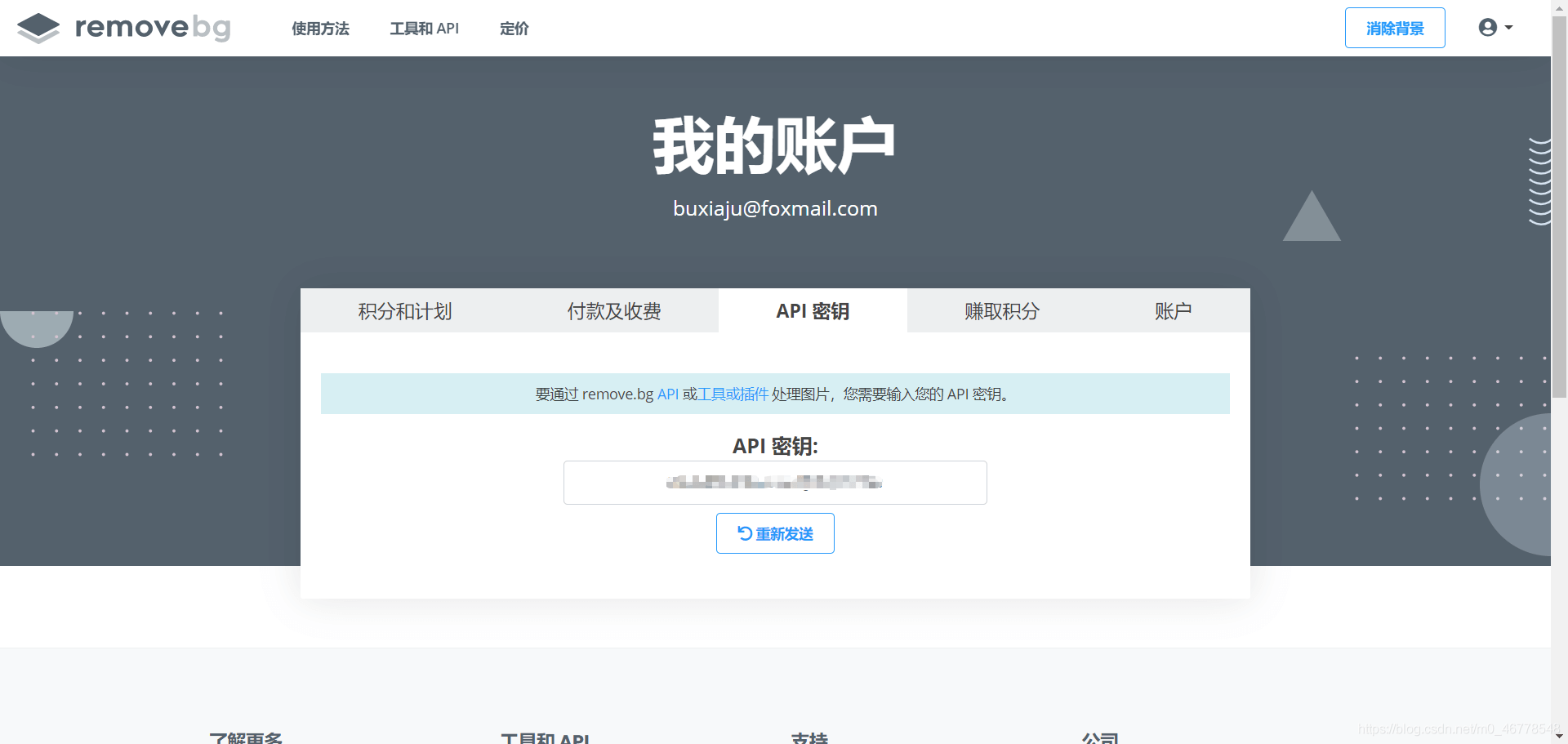Open the 赚取积分 tab
1568x744 pixels.
(x=1001, y=311)
